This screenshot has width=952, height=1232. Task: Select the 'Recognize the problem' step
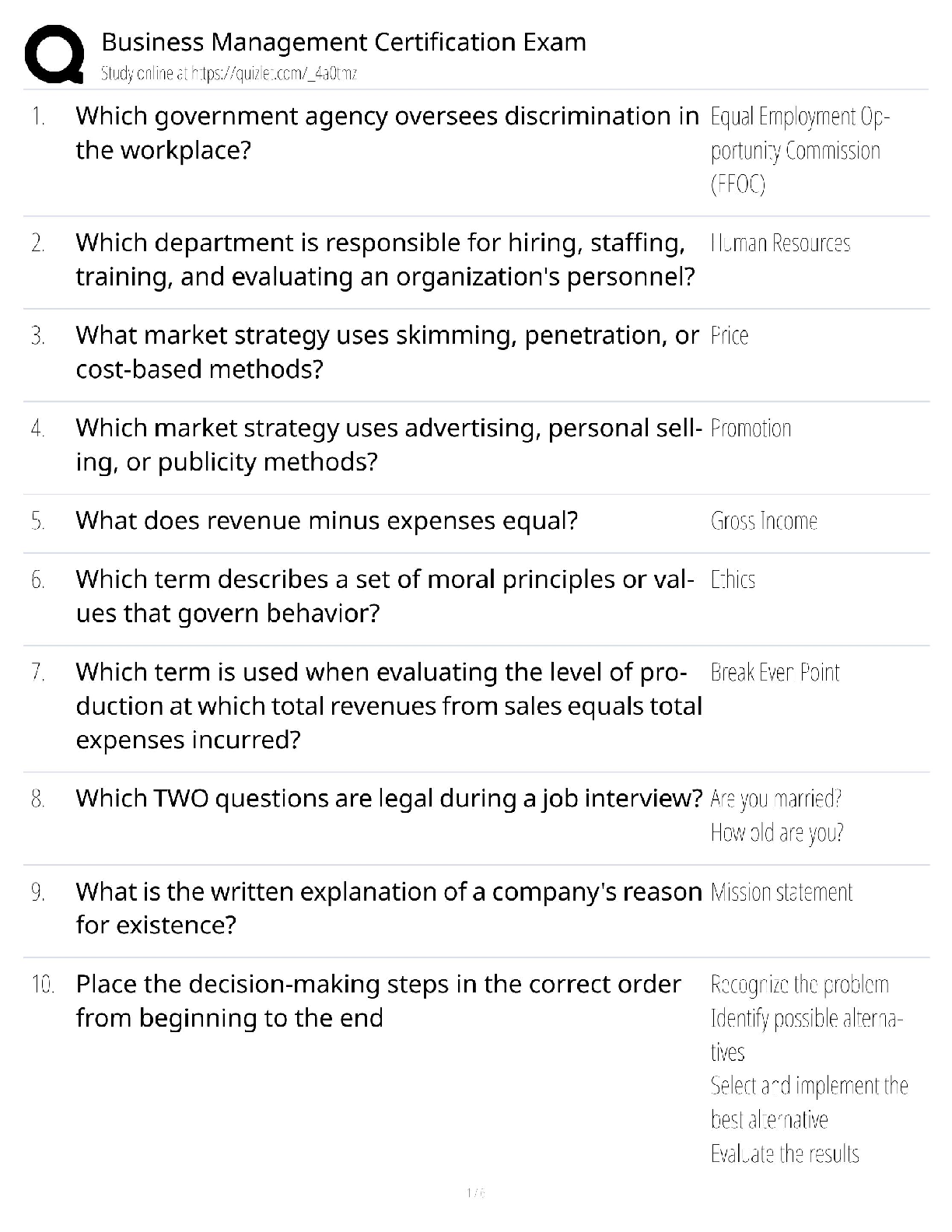pyautogui.click(x=800, y=985)
